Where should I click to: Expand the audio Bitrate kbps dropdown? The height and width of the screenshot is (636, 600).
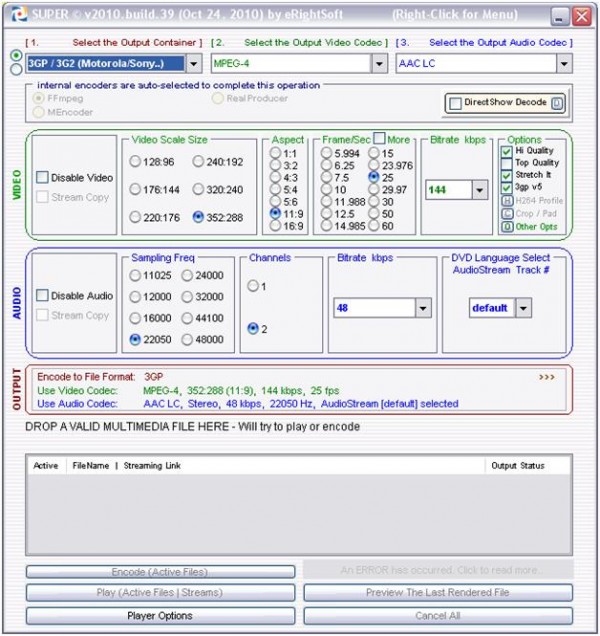click(423, 308)
